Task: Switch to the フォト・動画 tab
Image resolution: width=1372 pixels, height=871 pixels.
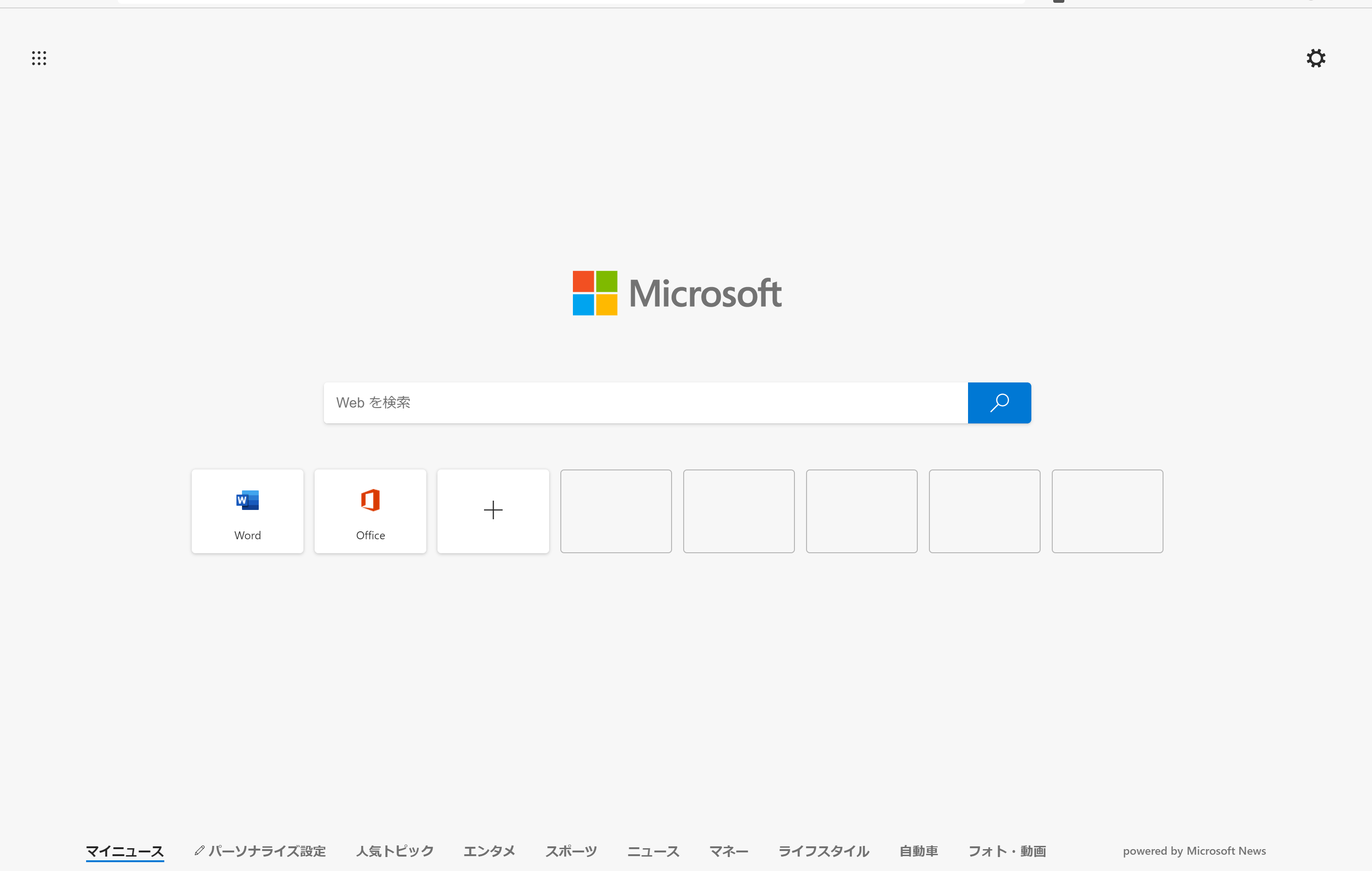Action: 1007,851
